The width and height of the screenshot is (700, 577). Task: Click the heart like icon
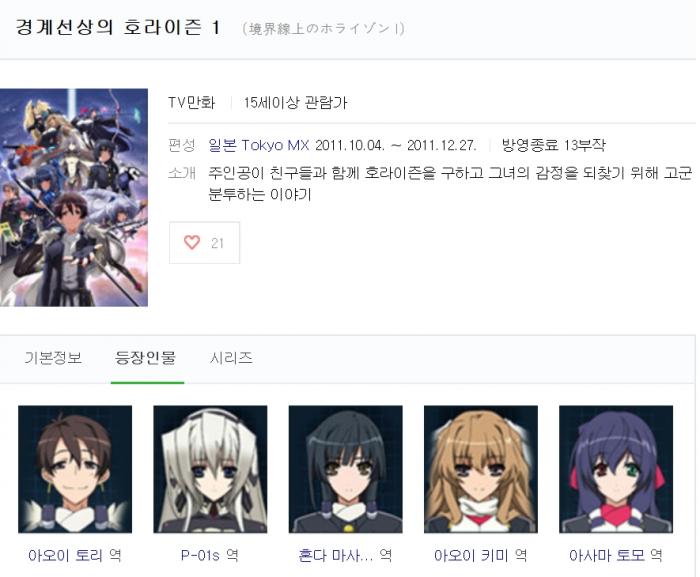point(192,243)
